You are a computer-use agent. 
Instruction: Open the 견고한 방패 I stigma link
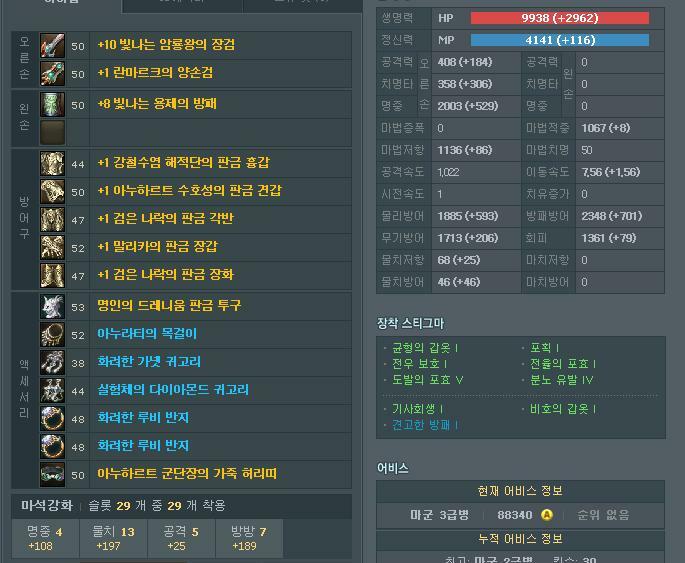pyautogui.click(x=424, y=425)
